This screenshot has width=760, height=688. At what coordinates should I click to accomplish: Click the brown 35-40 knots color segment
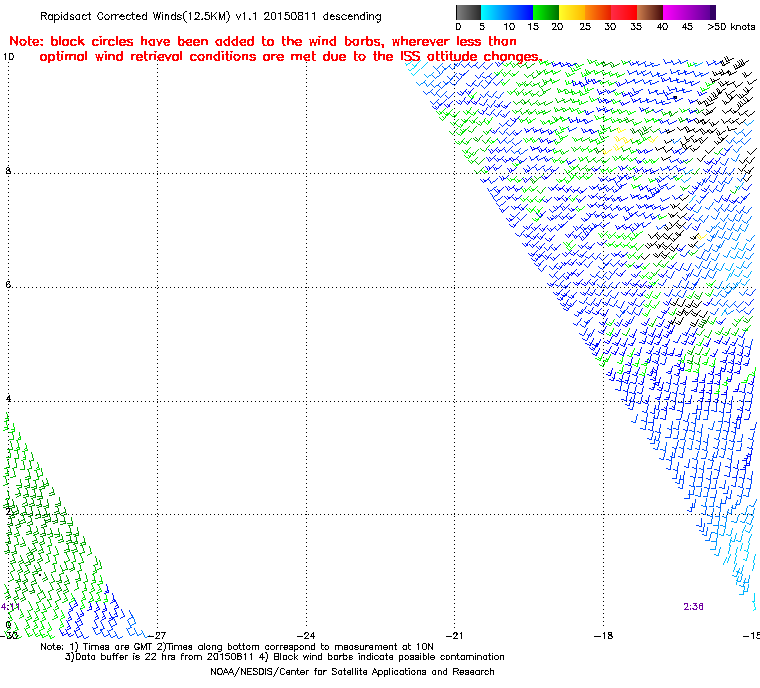pos(650,12)
